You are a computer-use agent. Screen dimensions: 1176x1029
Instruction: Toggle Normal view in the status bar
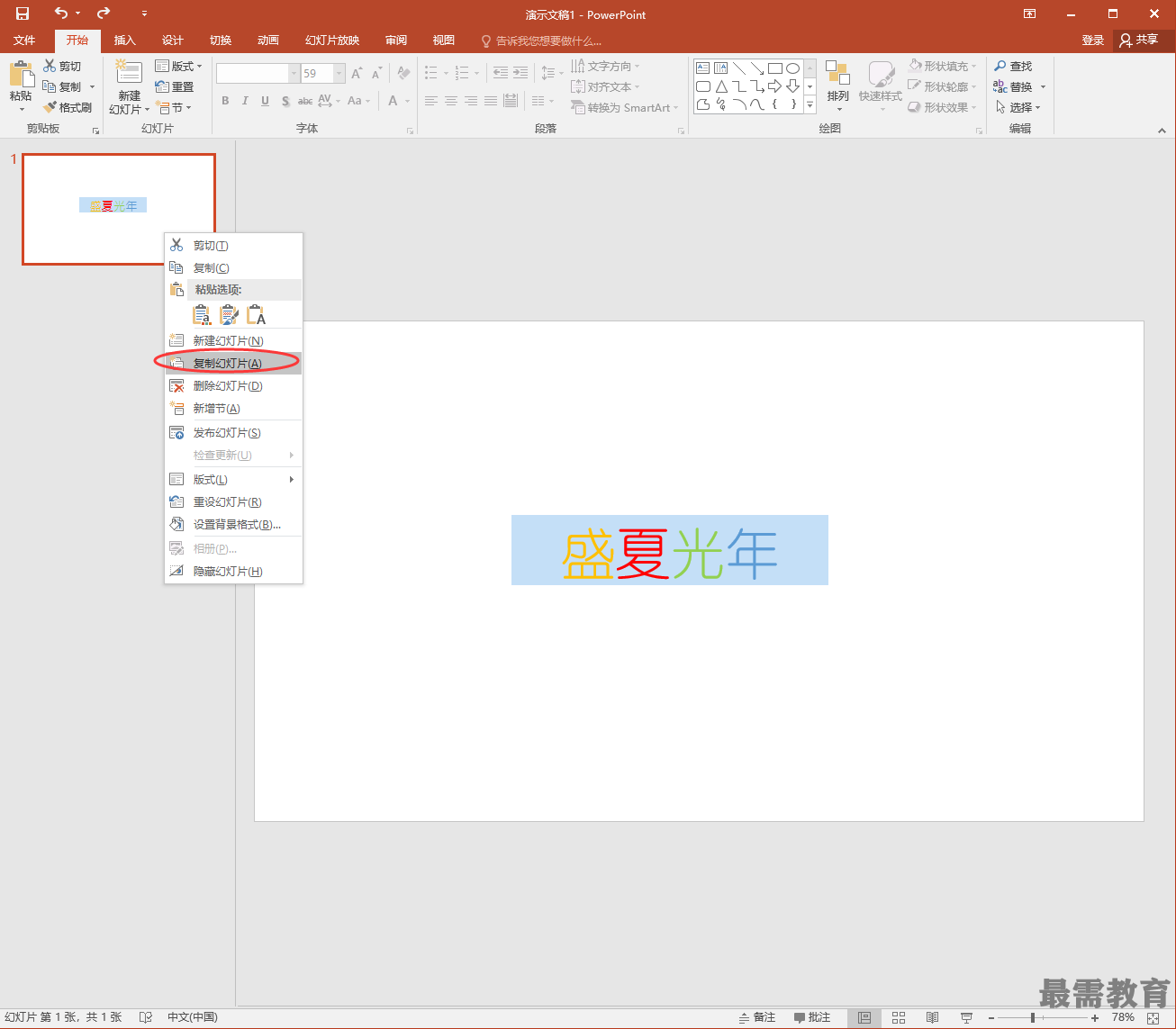point(864,1017)
